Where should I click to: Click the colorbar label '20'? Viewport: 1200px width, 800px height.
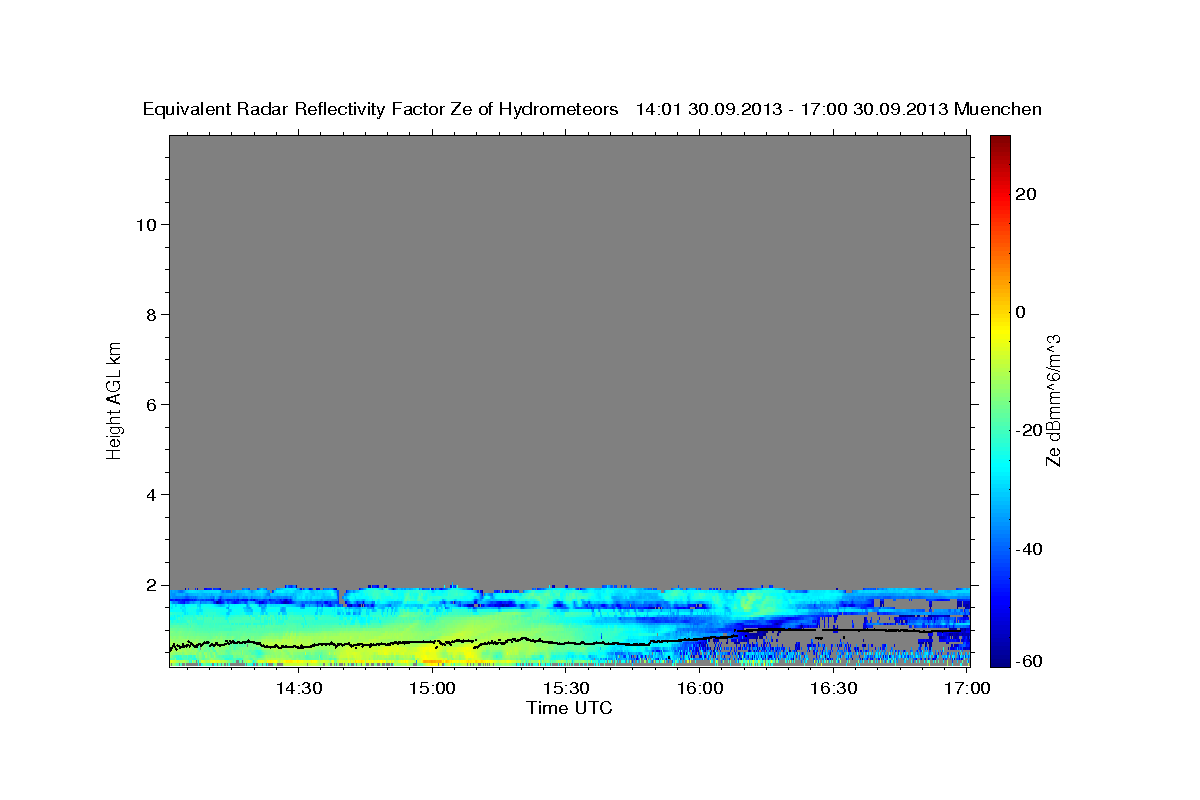point(1027,194)
